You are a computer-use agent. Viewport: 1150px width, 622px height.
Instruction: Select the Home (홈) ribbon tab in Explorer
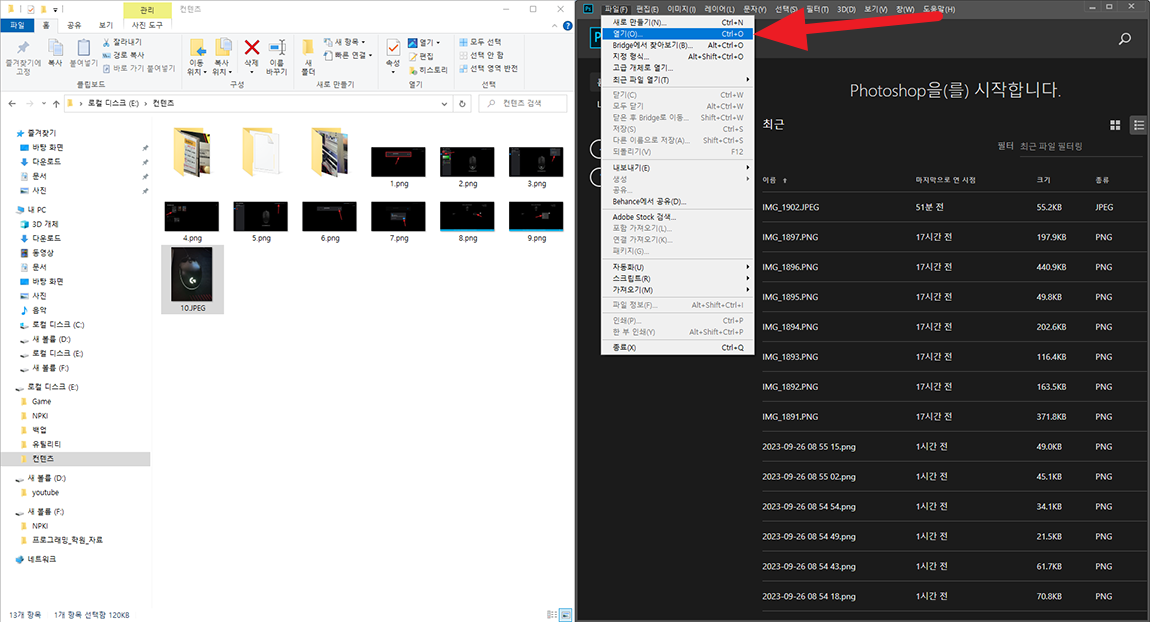46,25
